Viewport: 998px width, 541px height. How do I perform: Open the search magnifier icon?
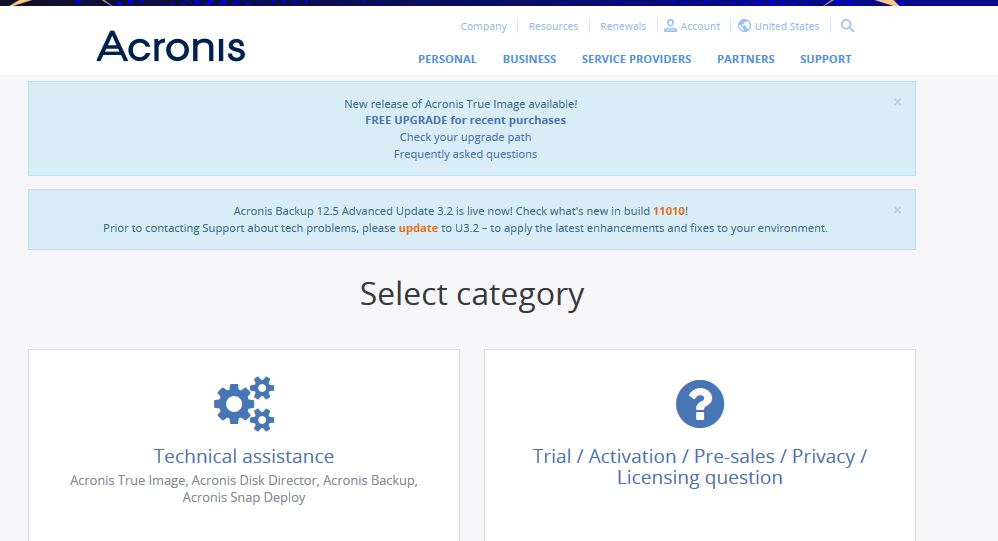tap(847, 25)
